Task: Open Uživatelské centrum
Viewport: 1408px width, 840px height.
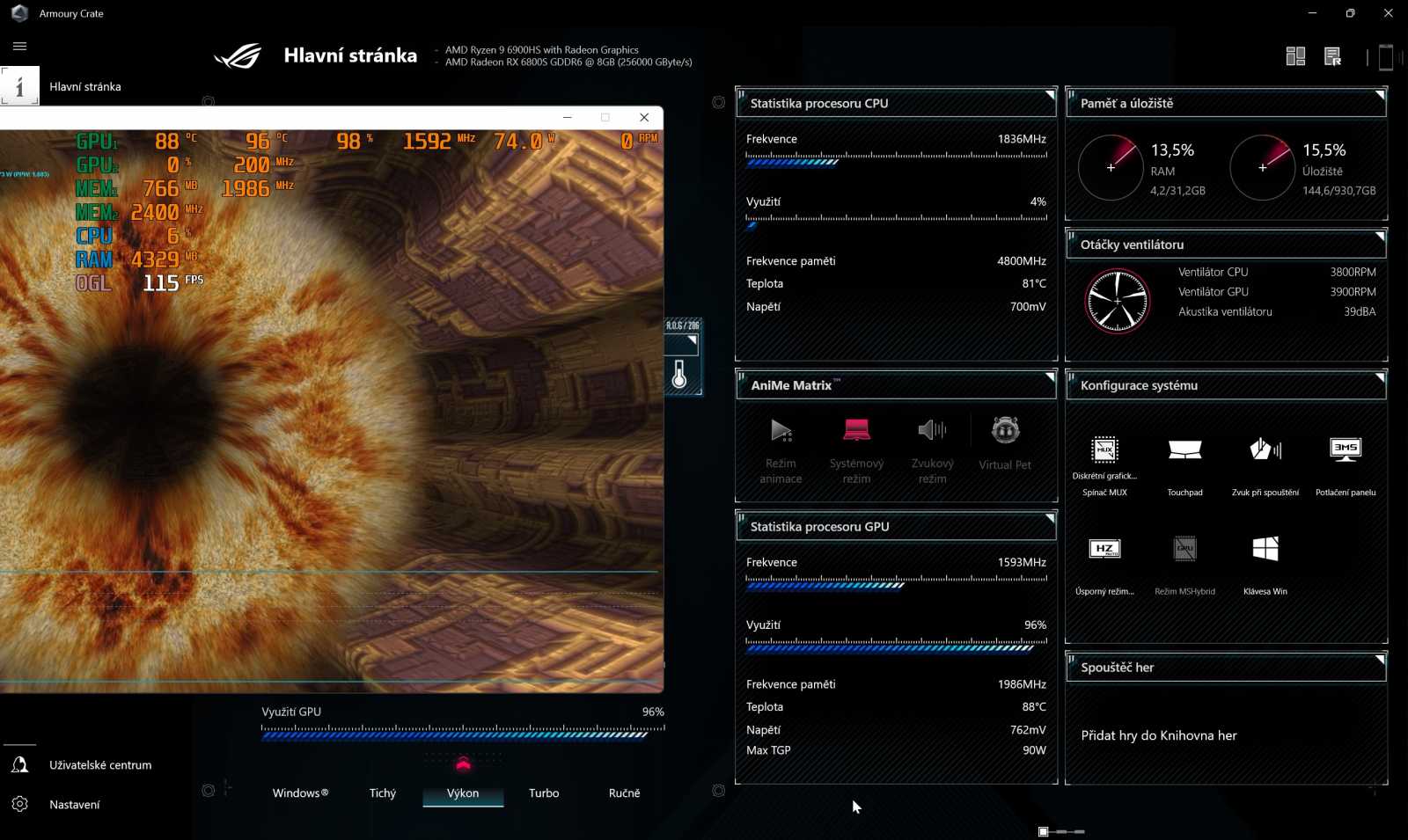Action: point(100,765)
